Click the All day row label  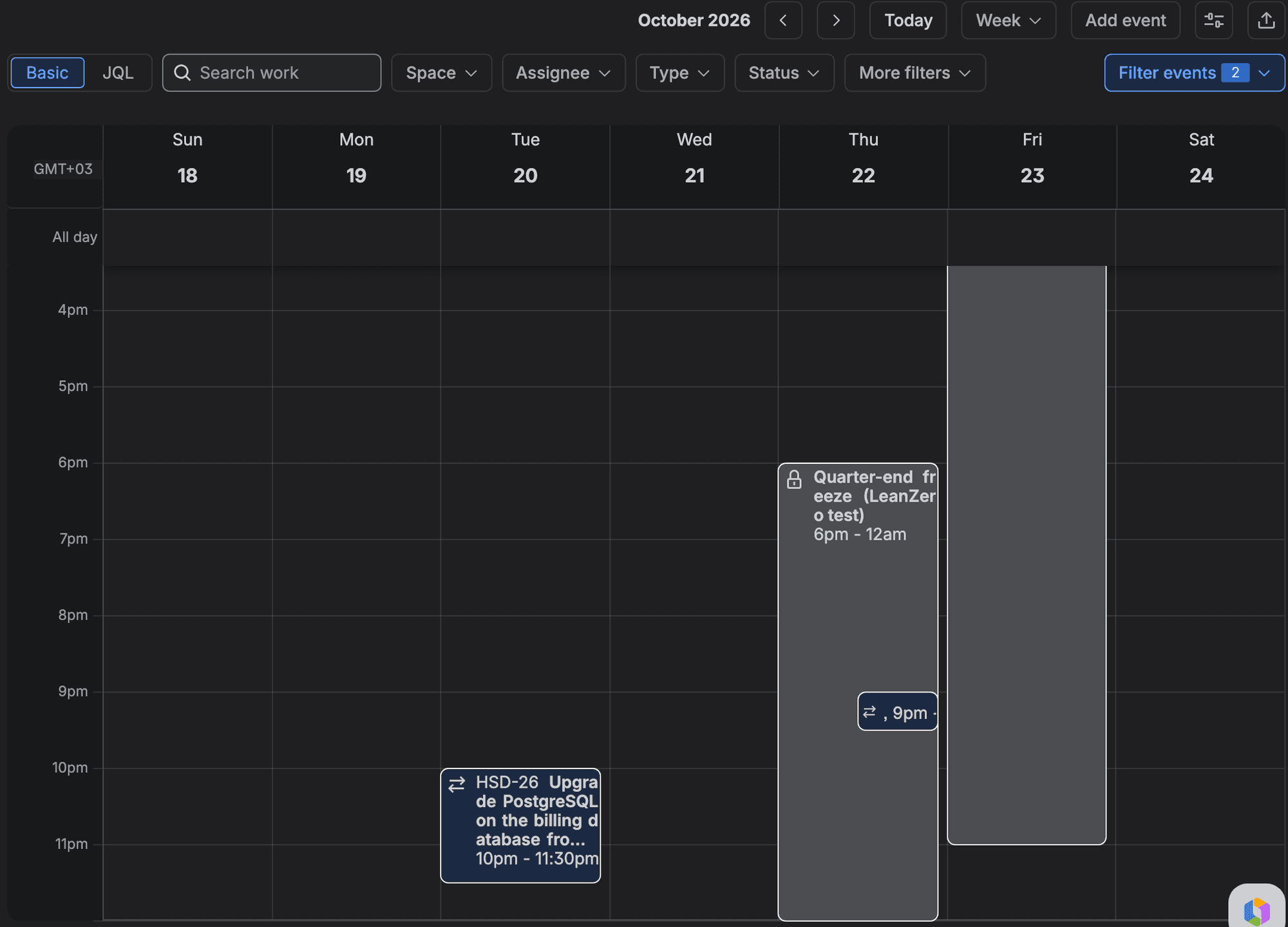[75, 237]
